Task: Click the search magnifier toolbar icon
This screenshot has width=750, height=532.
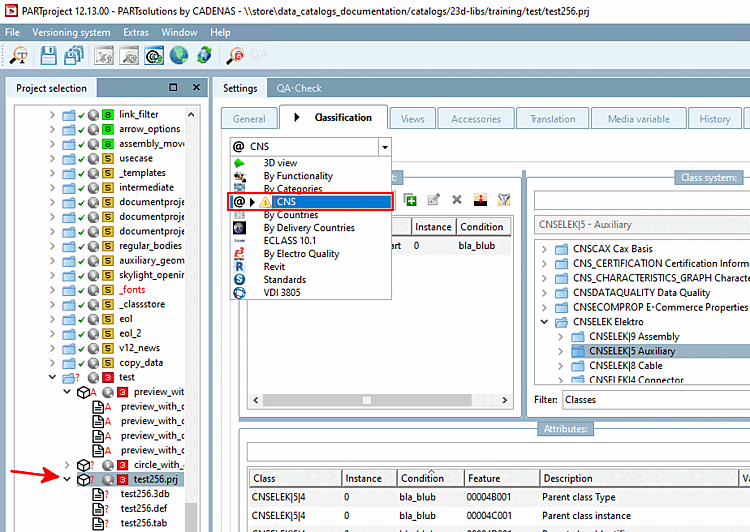Action: pos(19,55)
